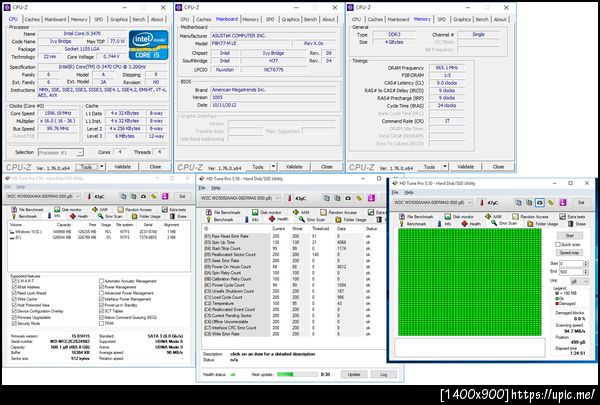Click Log button in HD Tune Health window
Screen dimensions: 600x405
(384, 374)
